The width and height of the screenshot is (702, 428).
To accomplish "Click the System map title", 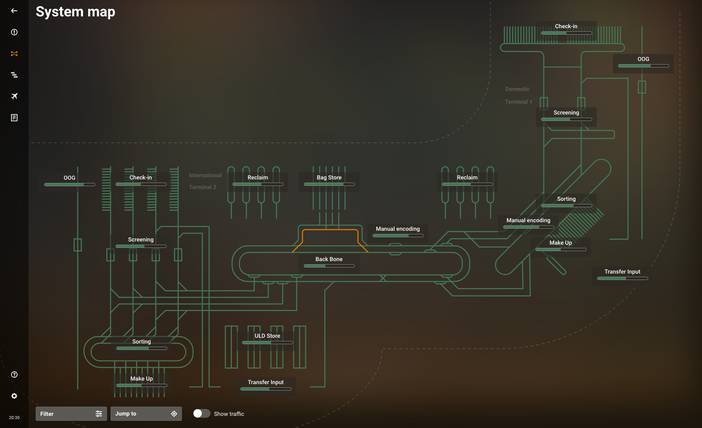I will pyautogui.click(x=75, y=12).
